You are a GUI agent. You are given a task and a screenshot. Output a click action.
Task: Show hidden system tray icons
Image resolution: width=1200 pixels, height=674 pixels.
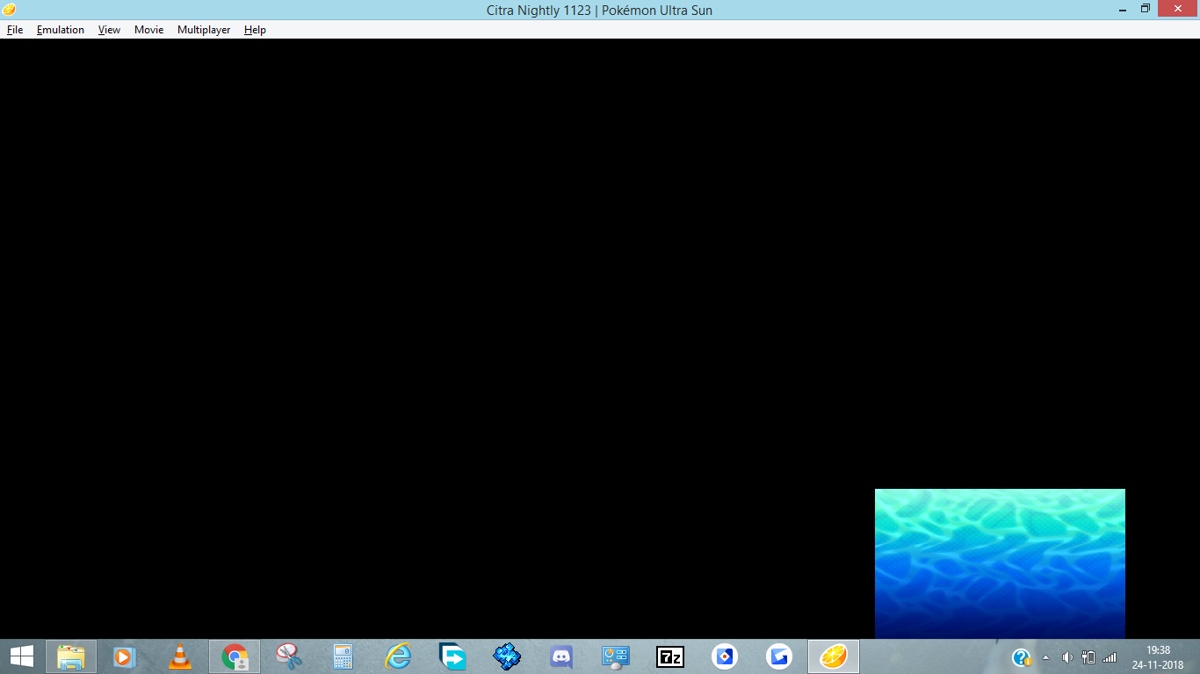coord(1046,658)
